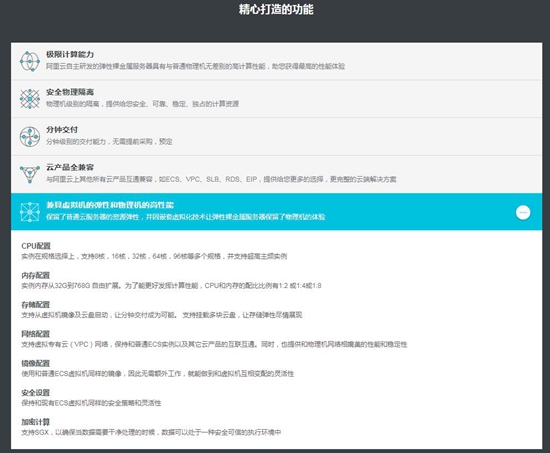Open the 分钟交付 accordion heading
The width and height of the screenshot is (550, 453).
[62, 129]
